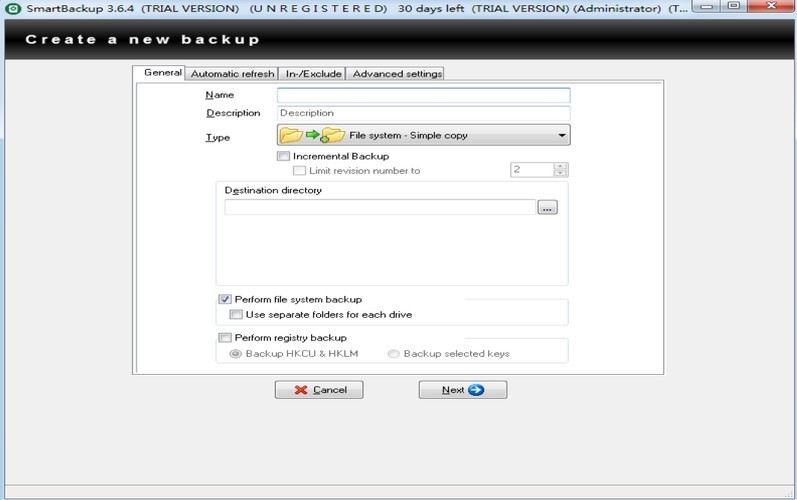The image size is (797, 500).
Task: Focus the Destination directory path field
Action: [380, 208]
